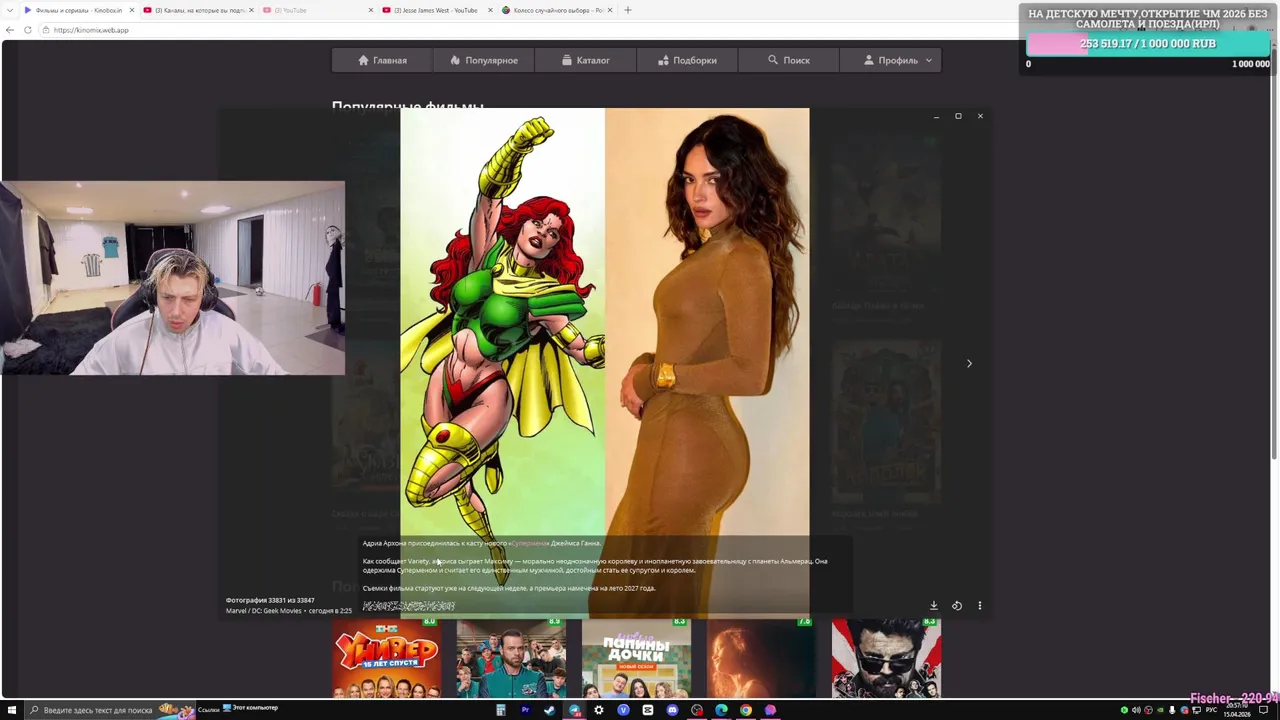Close the Kinobox.in browser tab

[131, 10]
